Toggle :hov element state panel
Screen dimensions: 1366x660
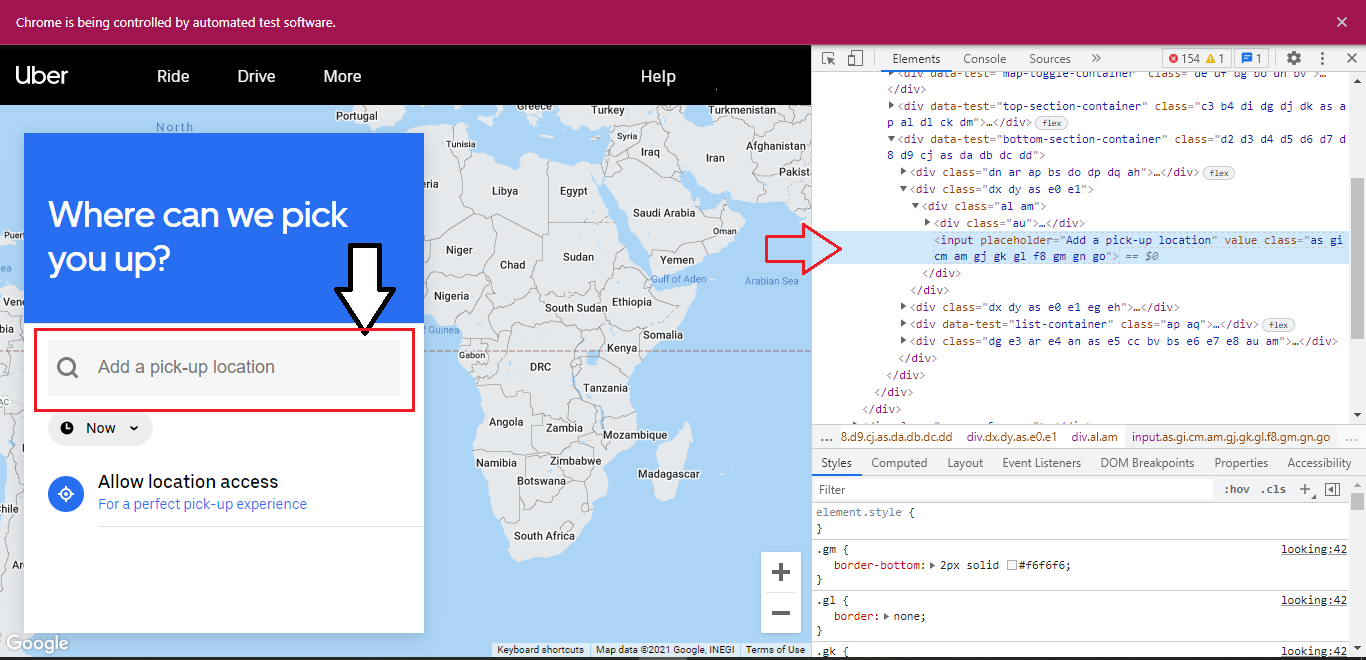(1237, 490)
